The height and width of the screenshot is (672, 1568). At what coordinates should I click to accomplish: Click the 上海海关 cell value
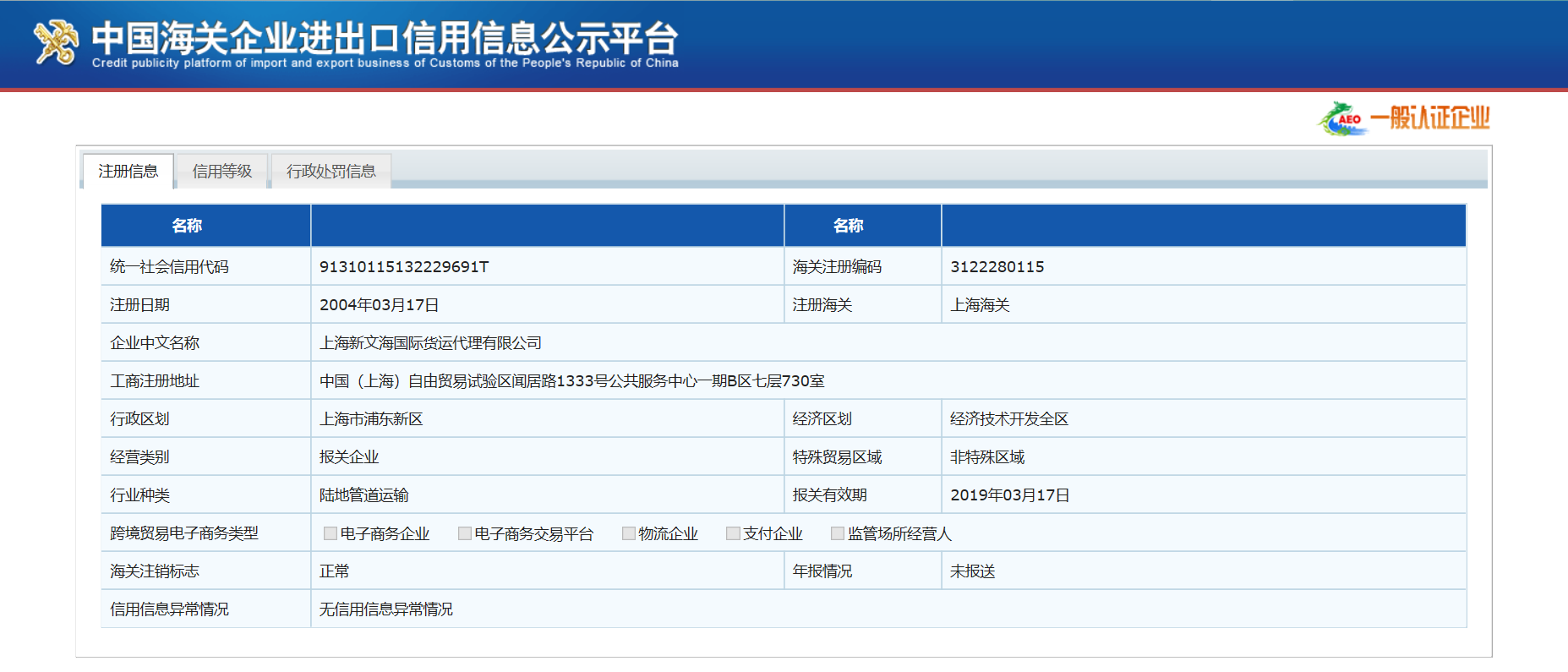click(x=980, y=305)
